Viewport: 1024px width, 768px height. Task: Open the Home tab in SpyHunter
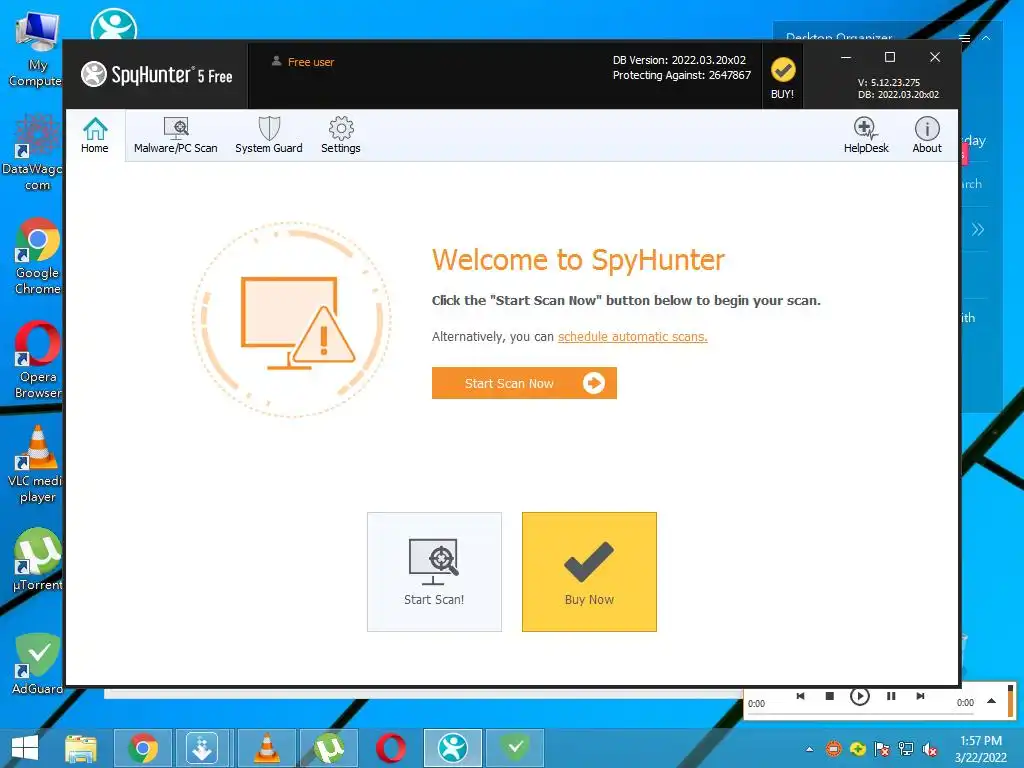click(x=95, y=135)
